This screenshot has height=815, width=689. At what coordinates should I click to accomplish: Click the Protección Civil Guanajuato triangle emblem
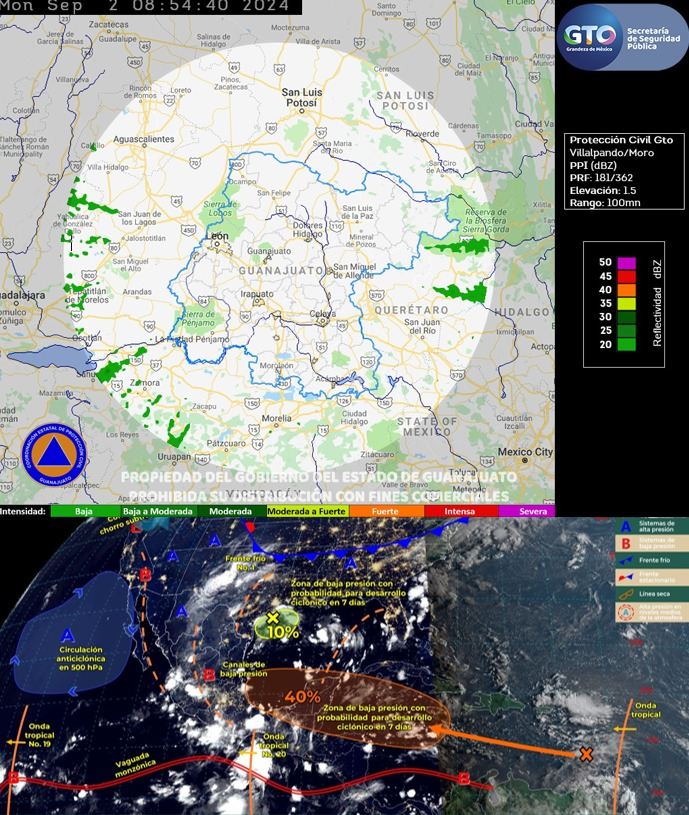[x=55, y=455]
